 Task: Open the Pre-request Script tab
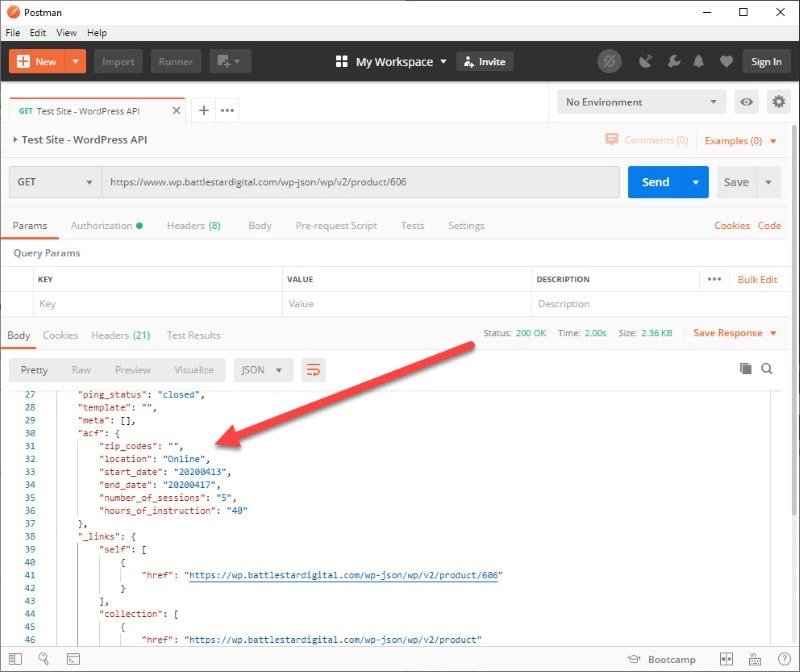coord(336,226)
